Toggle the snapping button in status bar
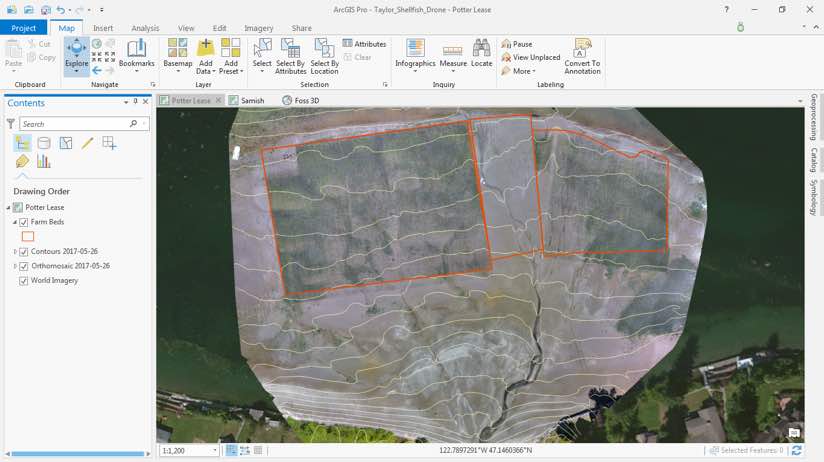This screenshot has height=462, width=824. click(x=231, y=450)
